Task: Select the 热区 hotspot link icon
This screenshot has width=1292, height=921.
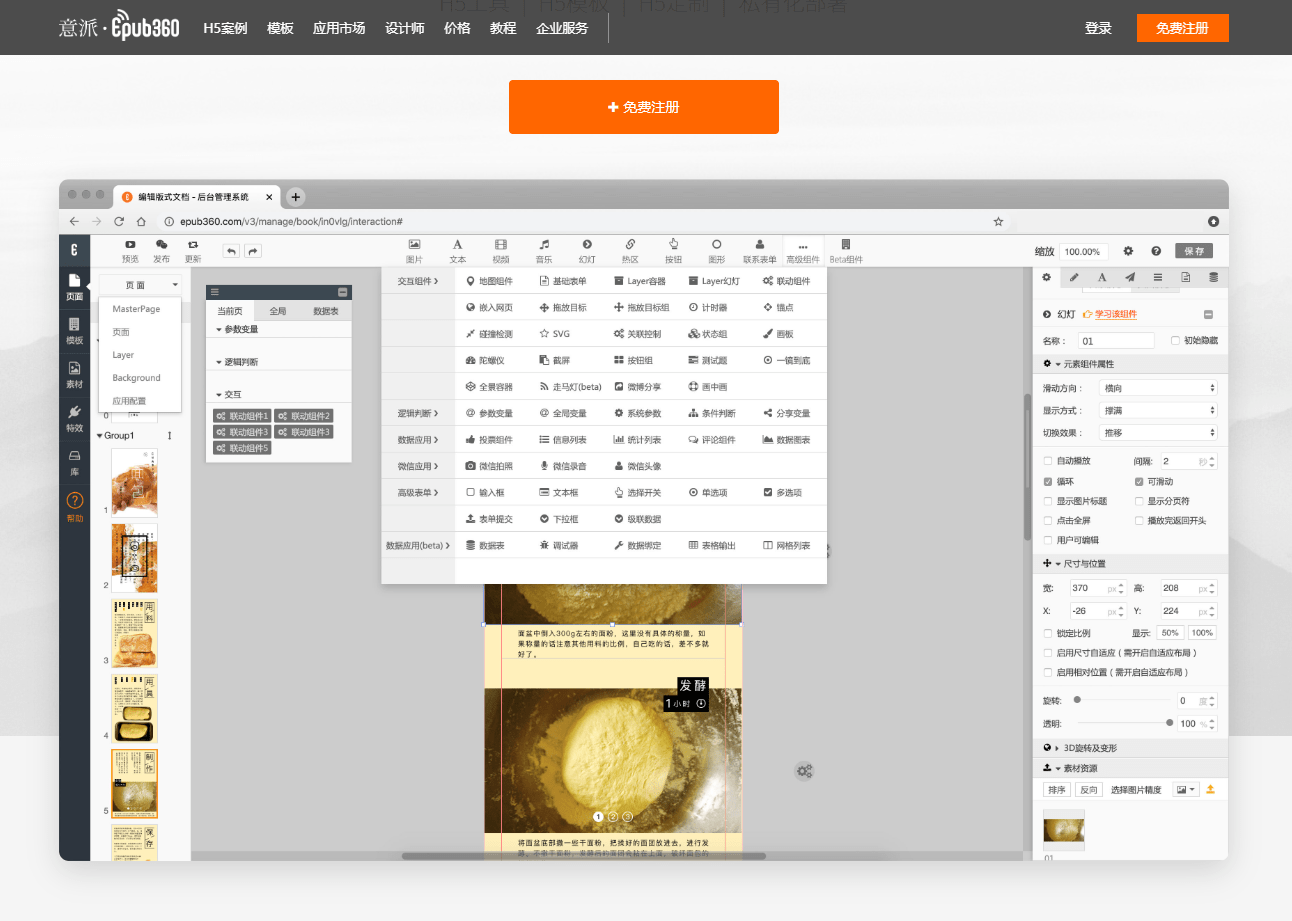Action: (x=630, y=244)
